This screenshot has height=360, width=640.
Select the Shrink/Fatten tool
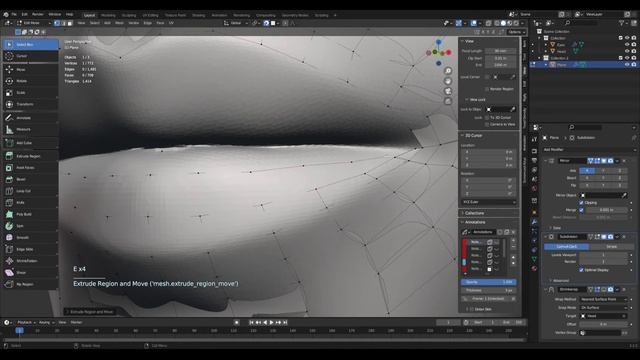(31, 261)
